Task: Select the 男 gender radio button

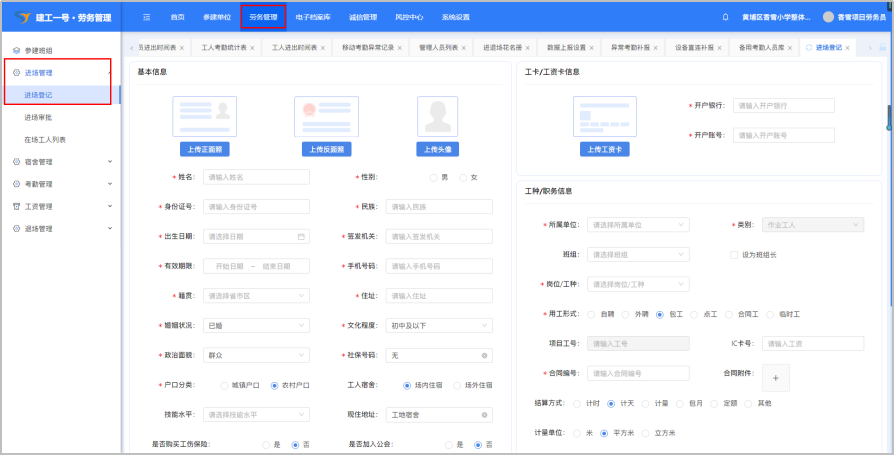Action: (x=432, y=177)
